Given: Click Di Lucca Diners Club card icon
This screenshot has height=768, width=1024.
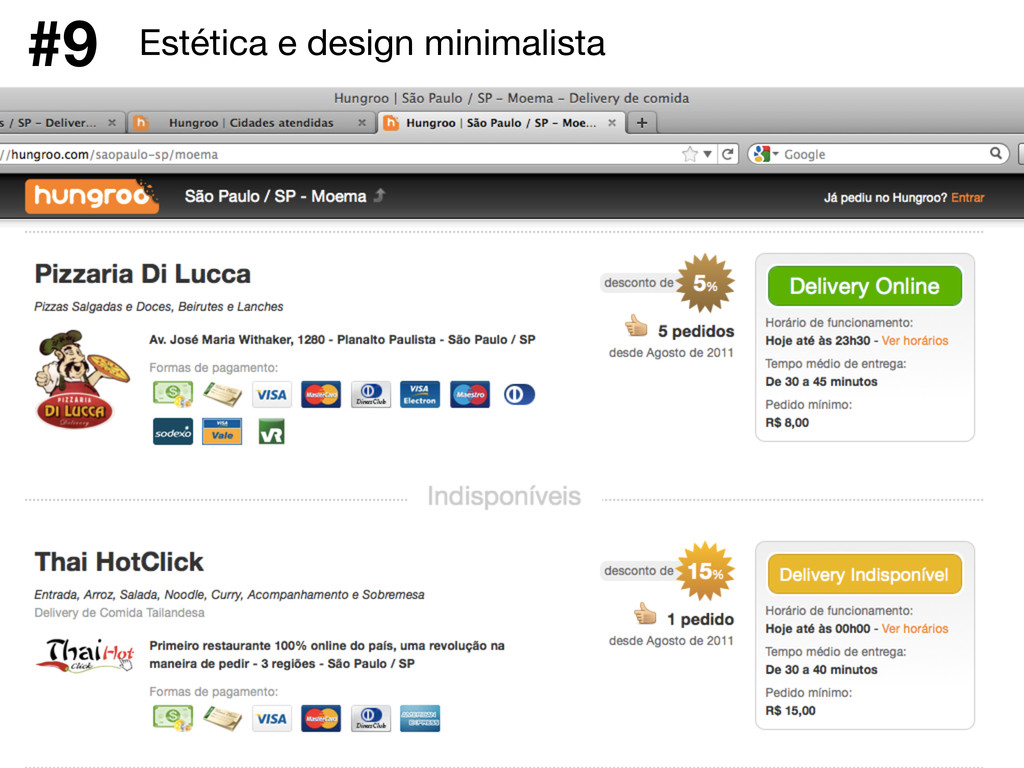Looking at the screenshot, I should click(371, 394).
